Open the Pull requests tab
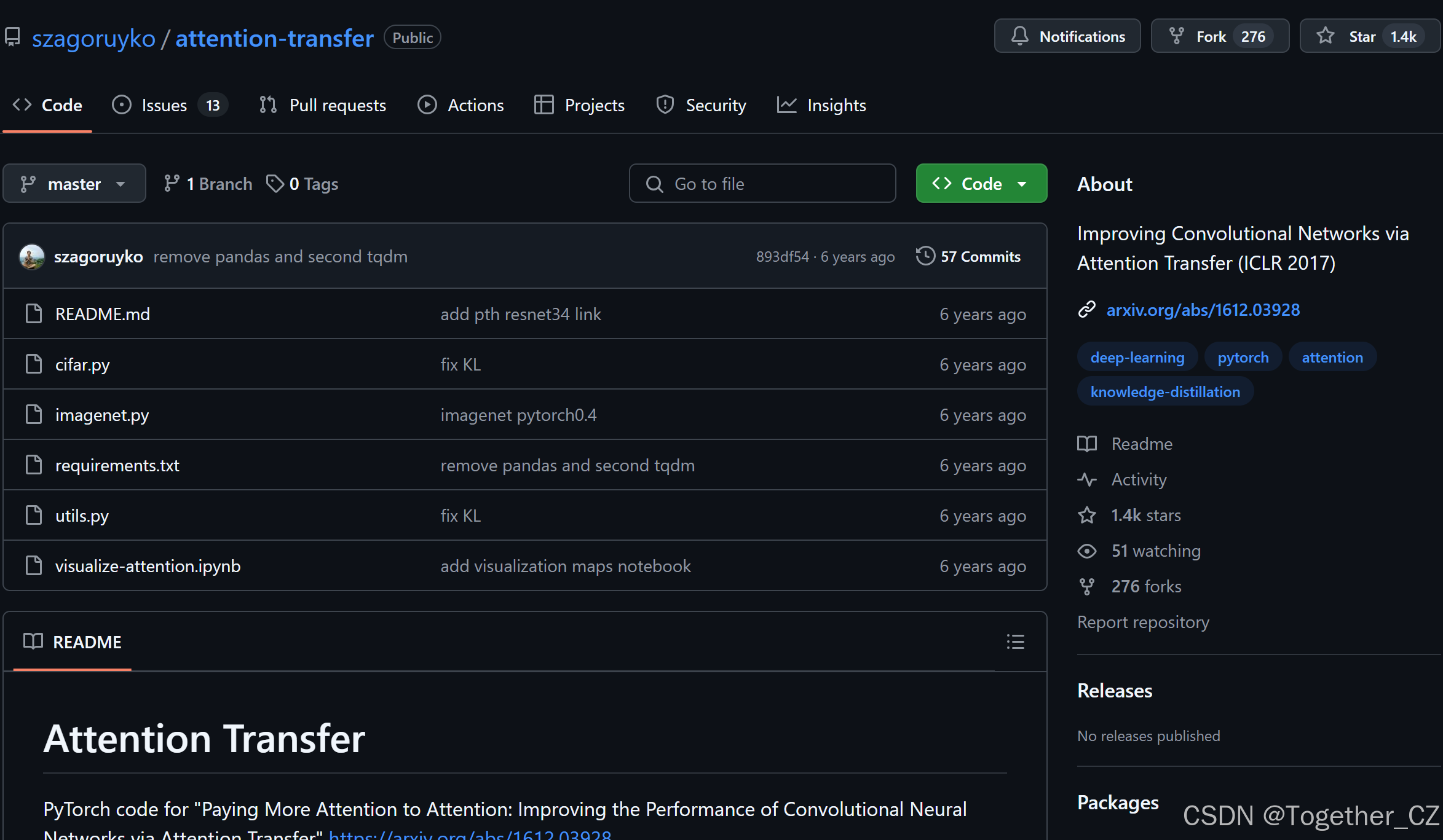Image resolution: width=1443 pixels, height=840 pixels. click(323, 105)
